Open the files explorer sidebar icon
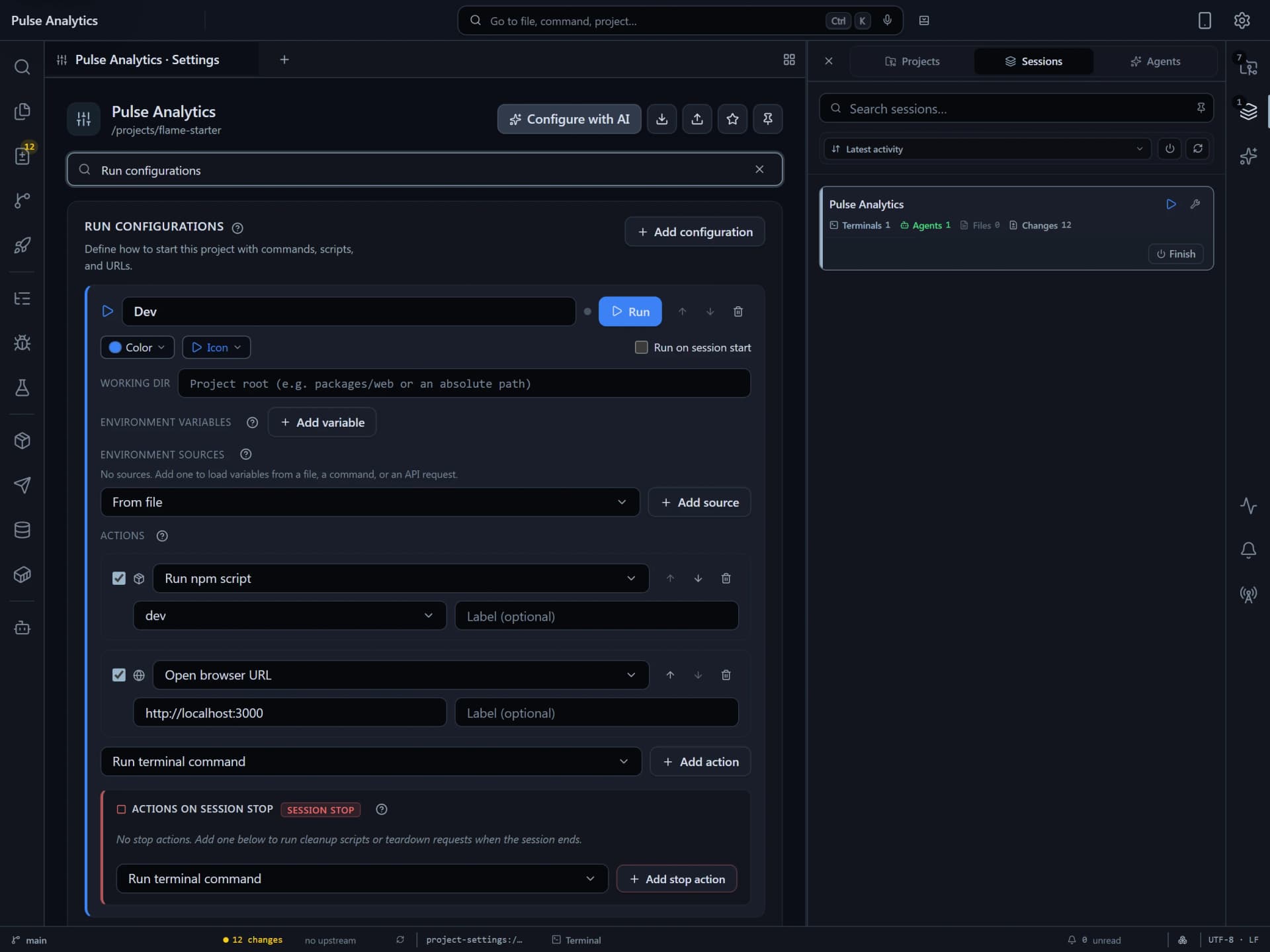This screenshot has height=952, width=1270. pos(22,111)
